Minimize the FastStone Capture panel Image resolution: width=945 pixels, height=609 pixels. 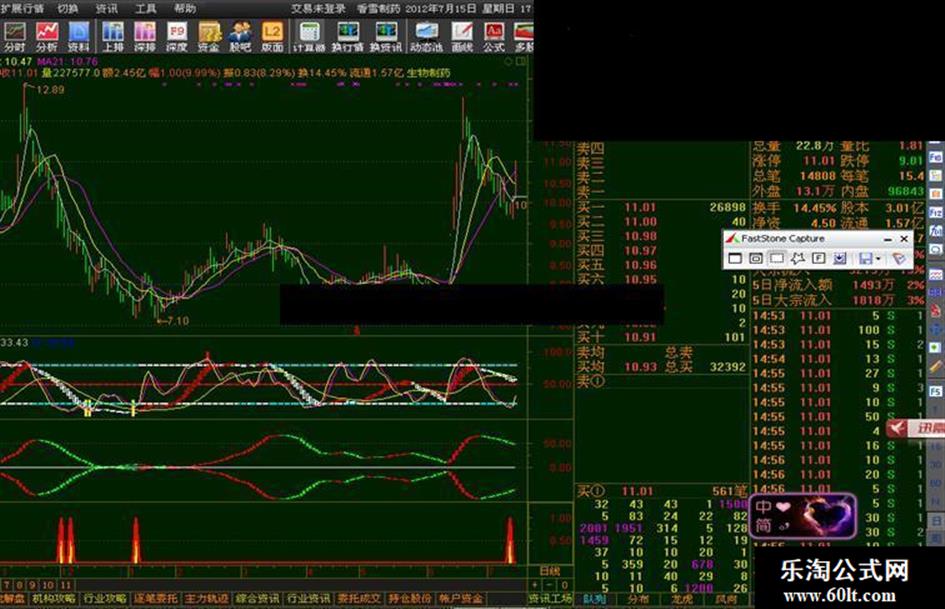coord(887,239)
